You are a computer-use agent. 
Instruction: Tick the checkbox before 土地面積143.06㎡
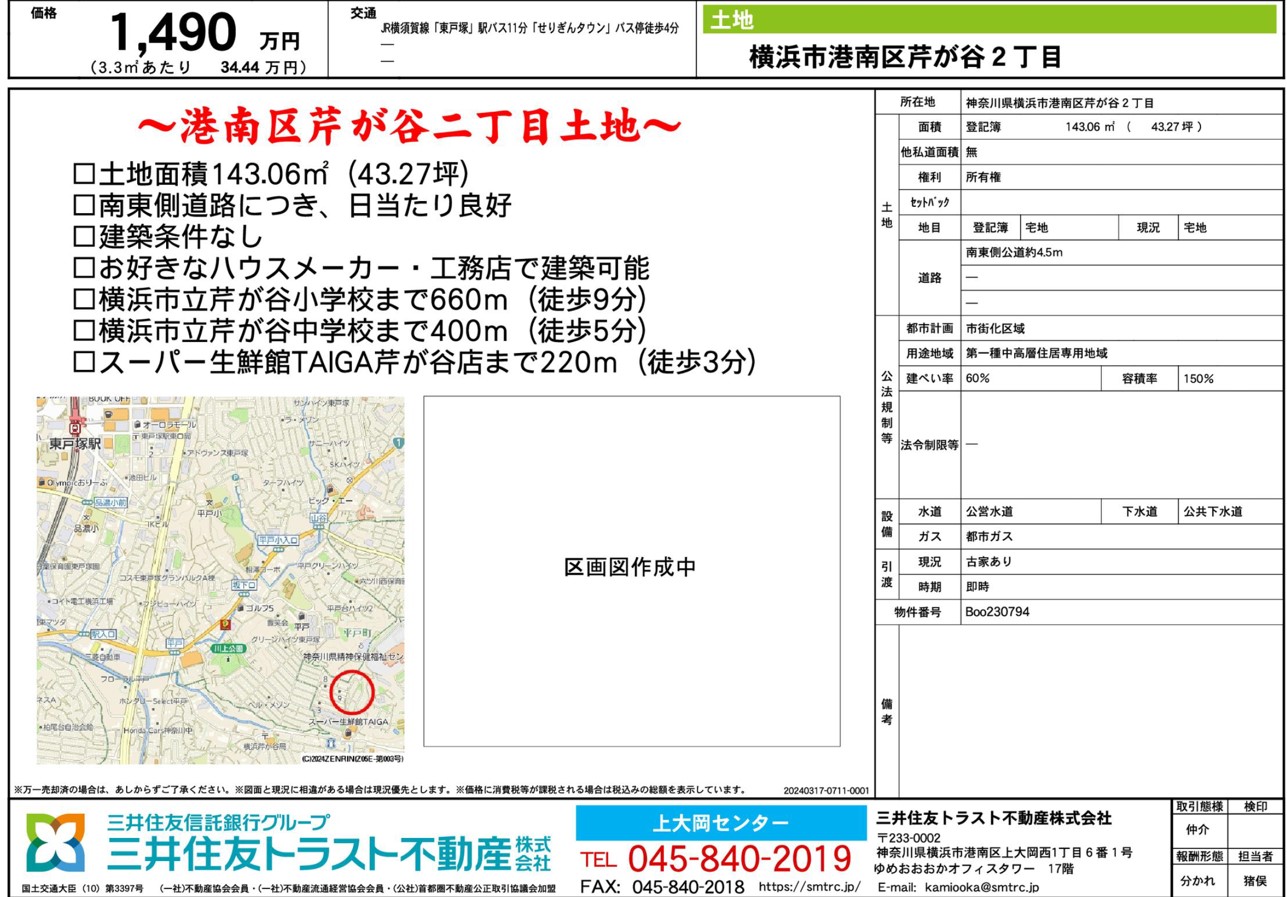click(x=84, y=174)
